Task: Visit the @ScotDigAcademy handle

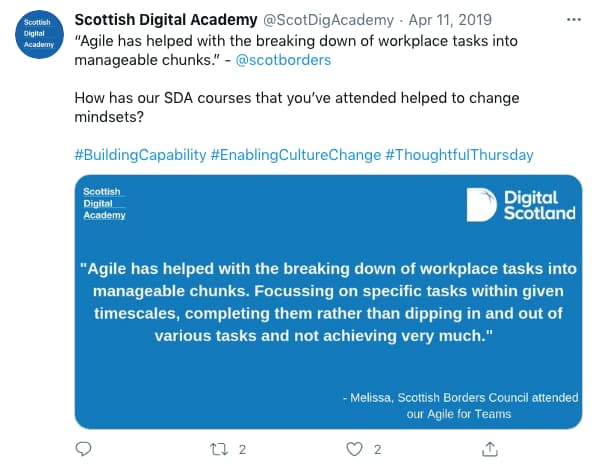Action: [x=328, y=20]
